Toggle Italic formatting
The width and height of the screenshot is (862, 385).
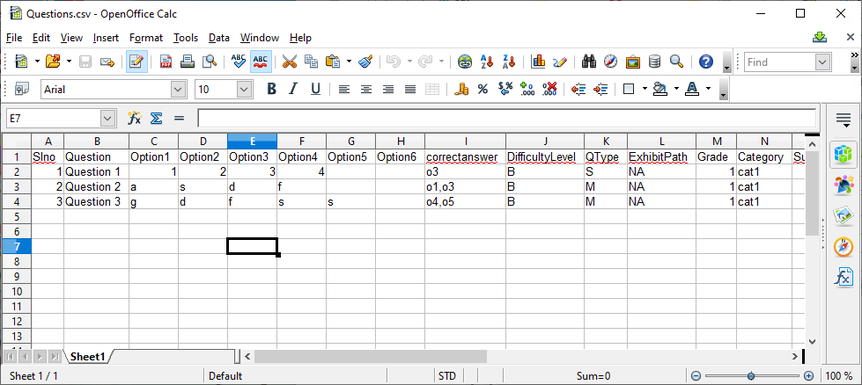[293, 89]
